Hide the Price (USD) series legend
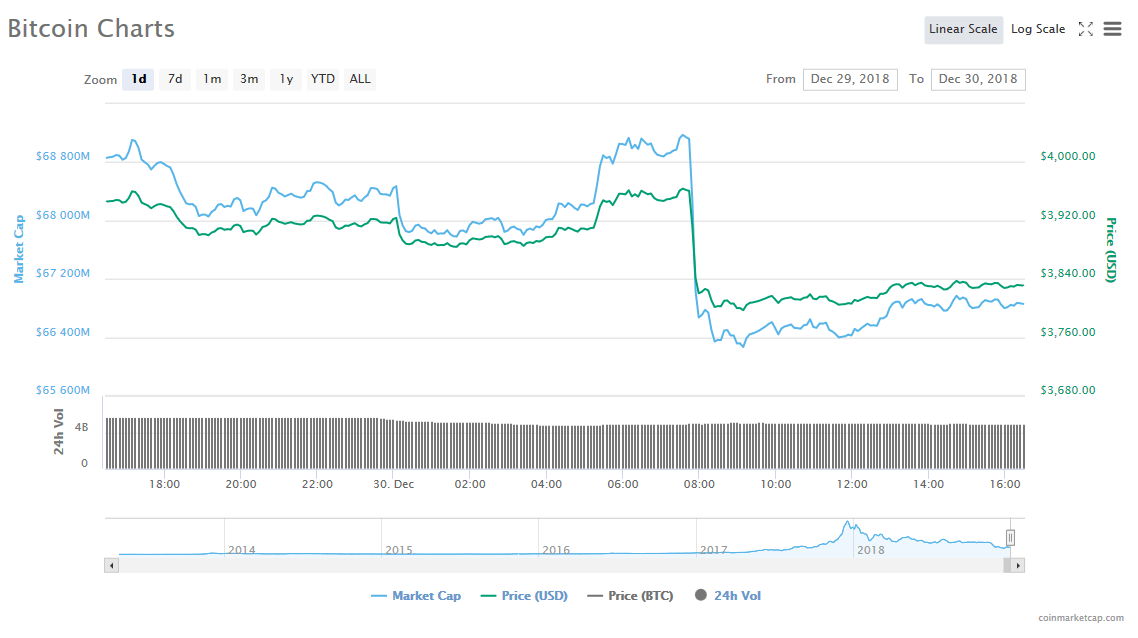 tap(524, 596)
